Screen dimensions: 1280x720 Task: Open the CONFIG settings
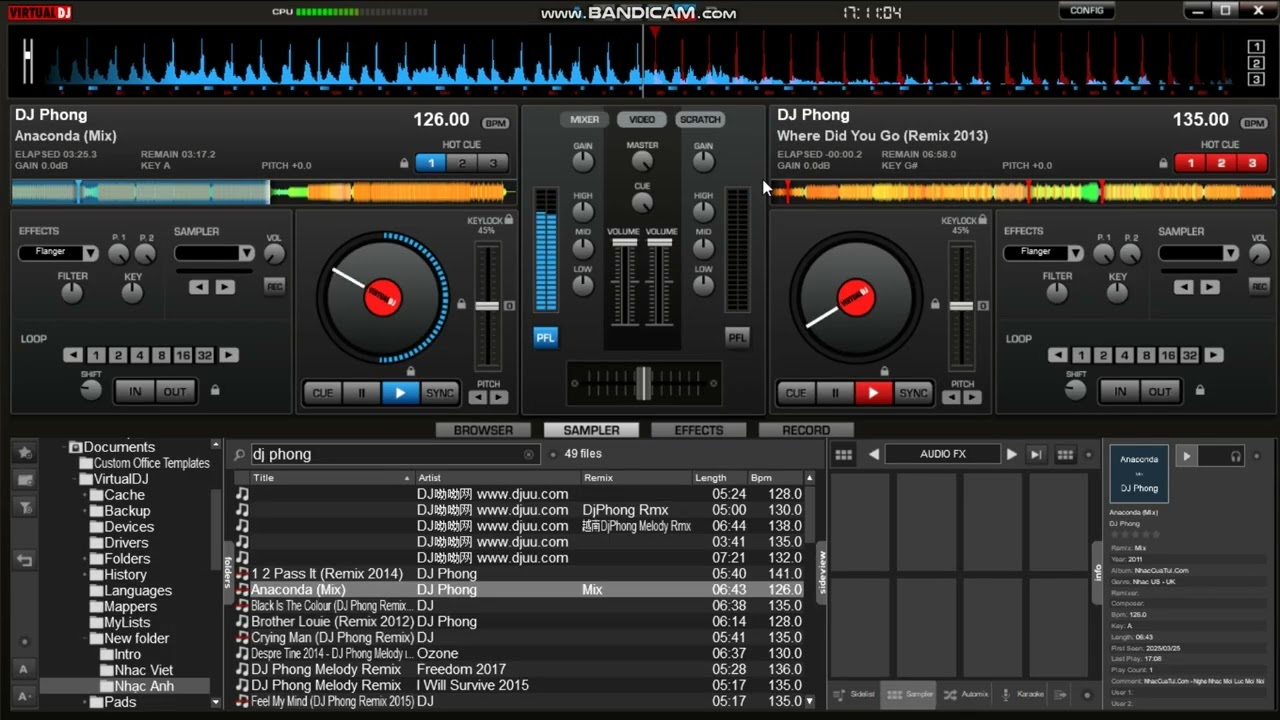(x=1087, y=11)
